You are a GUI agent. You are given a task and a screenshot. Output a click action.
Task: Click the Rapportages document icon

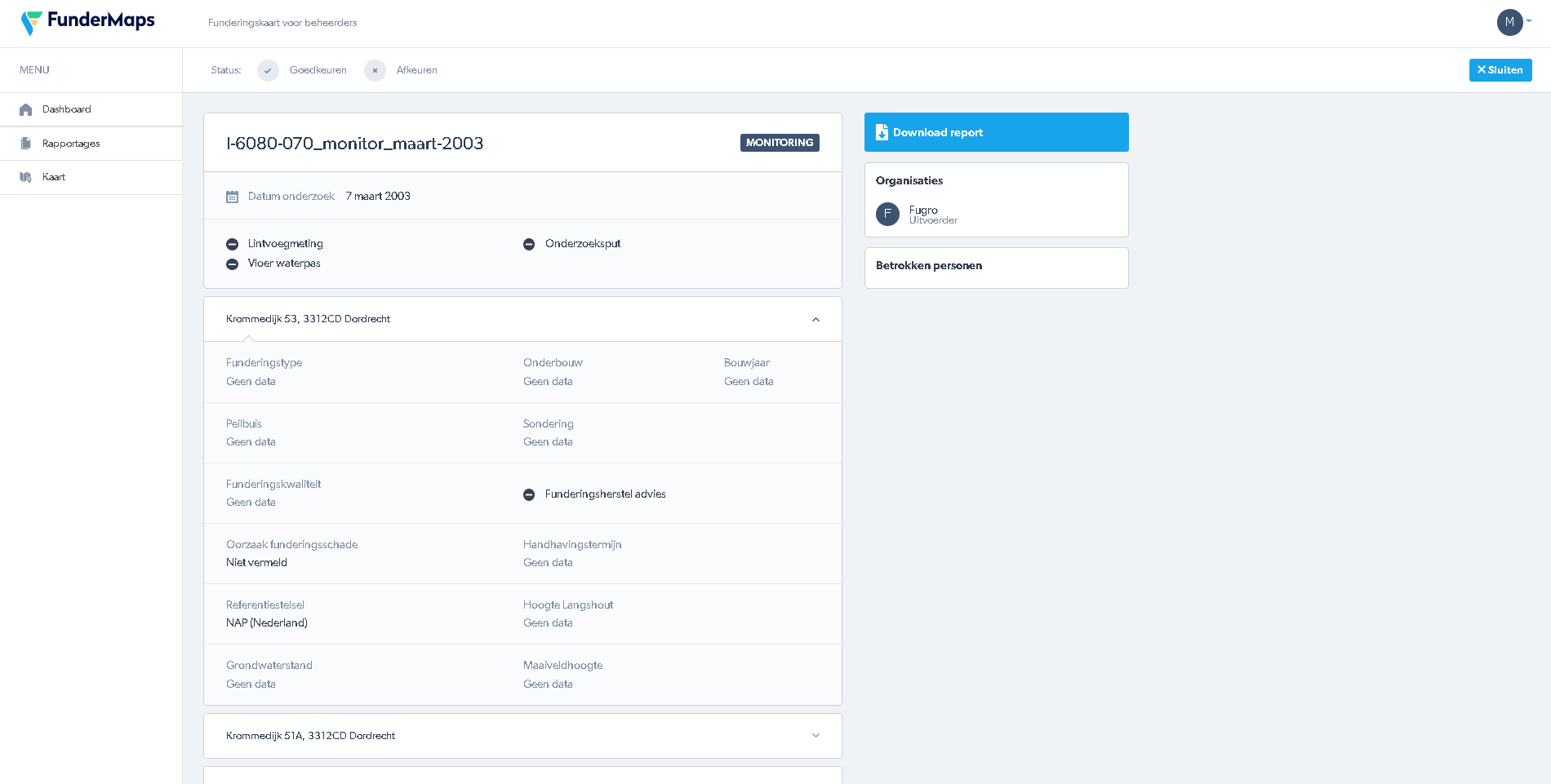26,144
